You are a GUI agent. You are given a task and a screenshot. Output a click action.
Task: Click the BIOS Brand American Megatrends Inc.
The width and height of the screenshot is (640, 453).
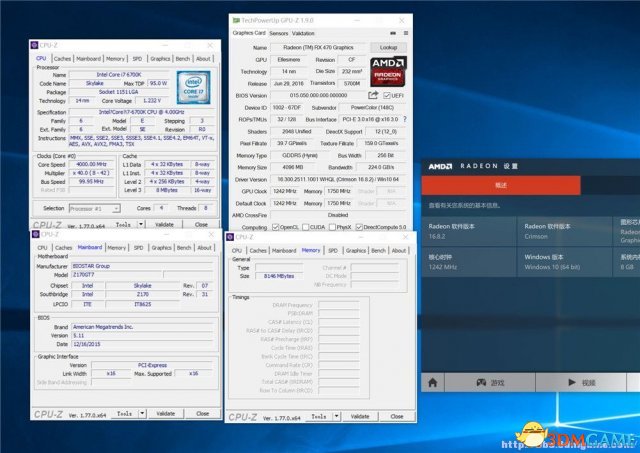[x=142, y=327]
